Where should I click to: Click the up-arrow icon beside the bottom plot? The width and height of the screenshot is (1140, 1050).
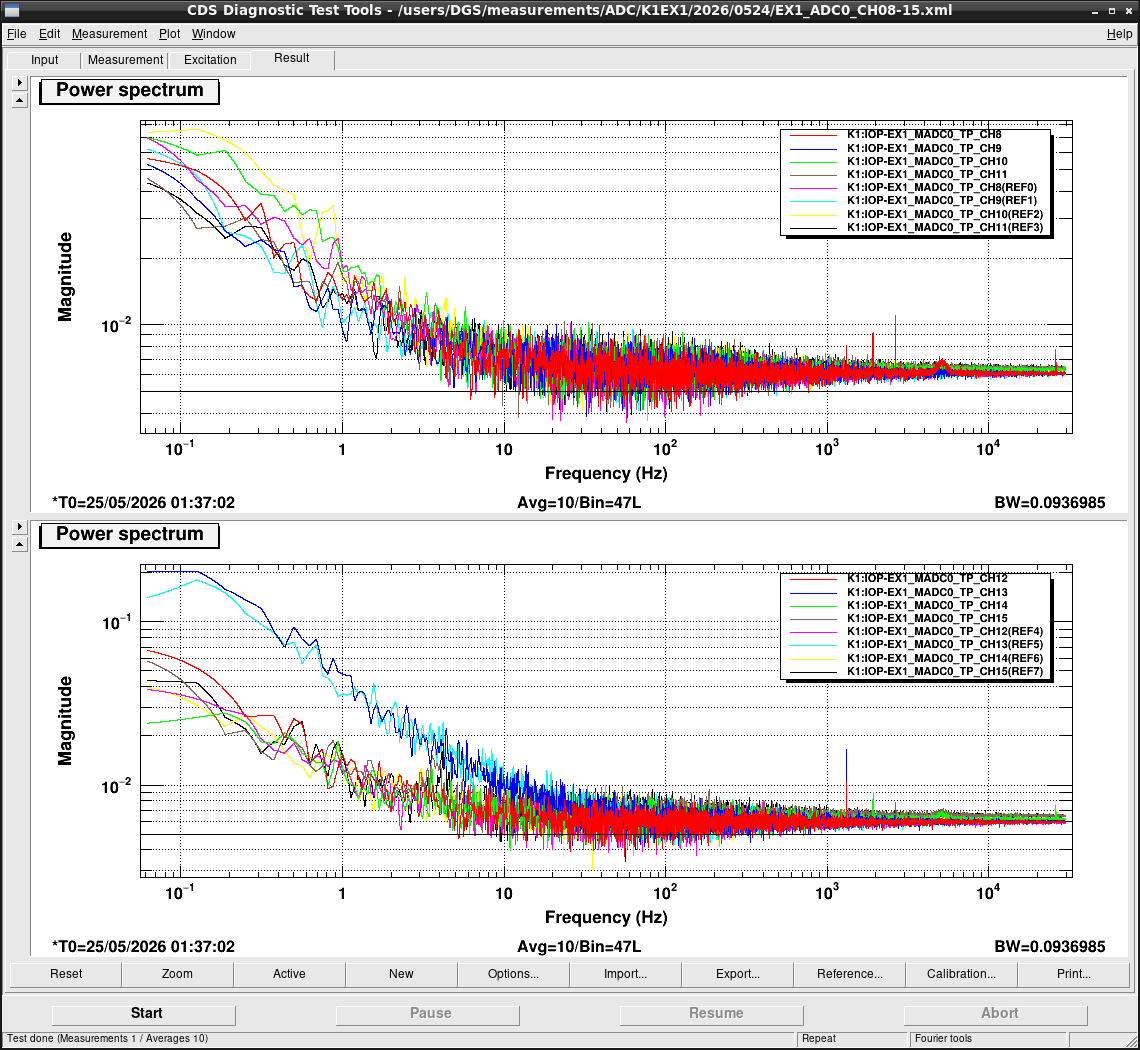(20, 544)
